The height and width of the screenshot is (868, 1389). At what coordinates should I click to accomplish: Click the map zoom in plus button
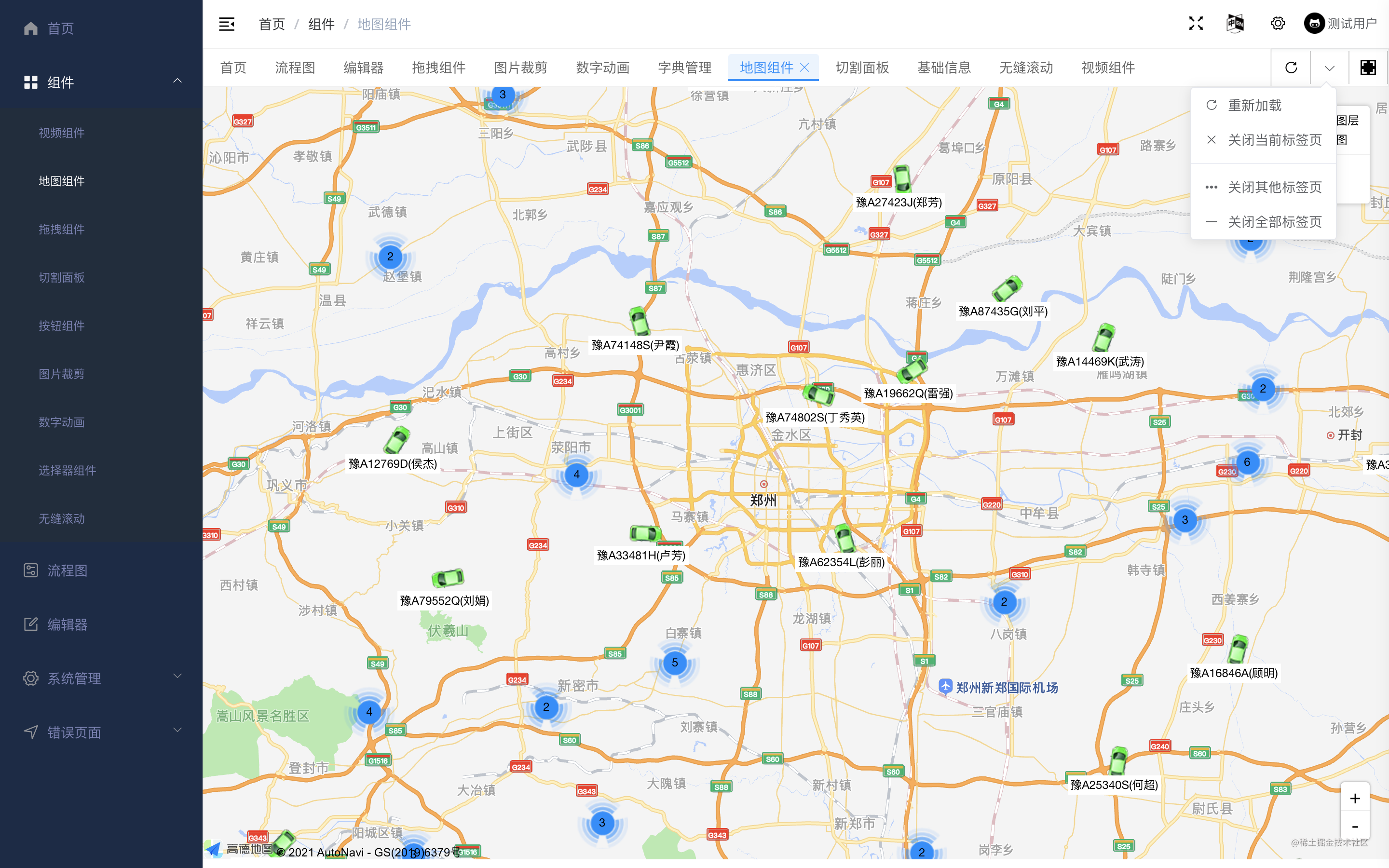[1355, 798]
